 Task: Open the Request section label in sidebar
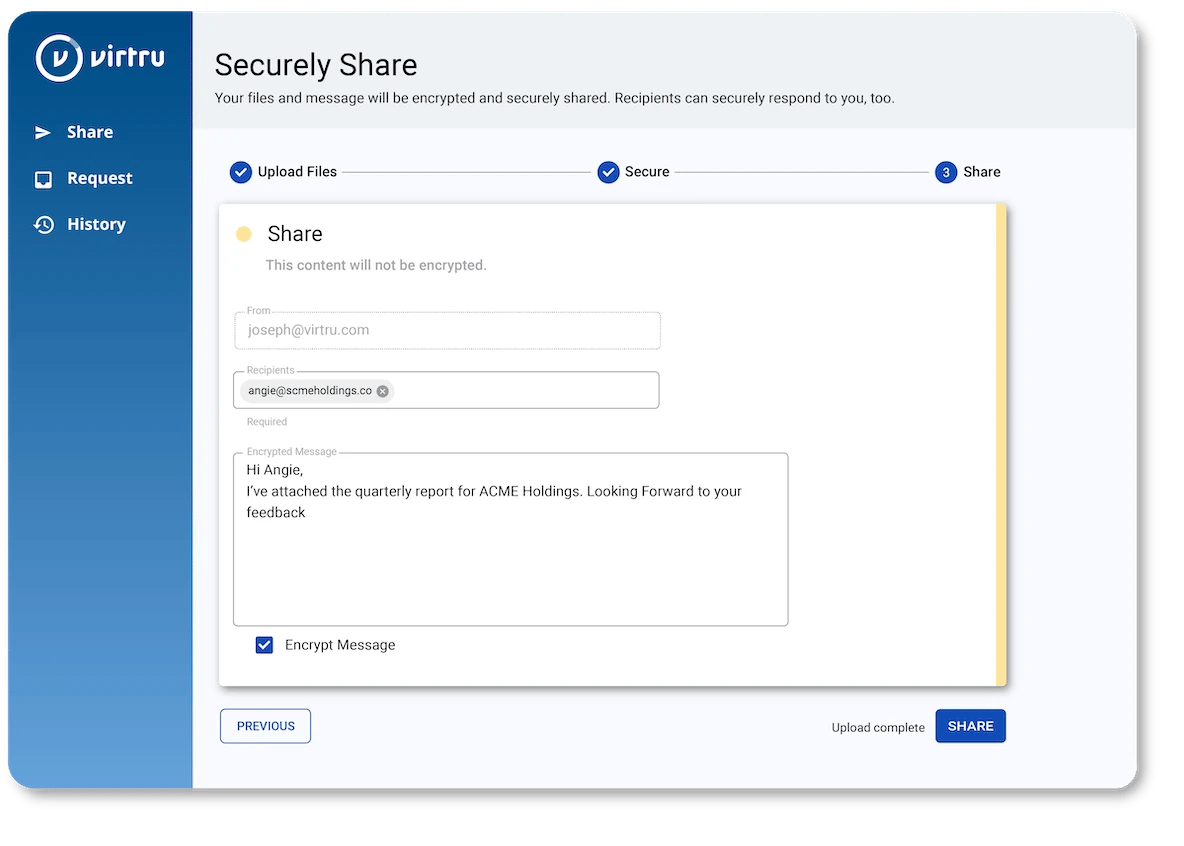[x=100, y=179]
